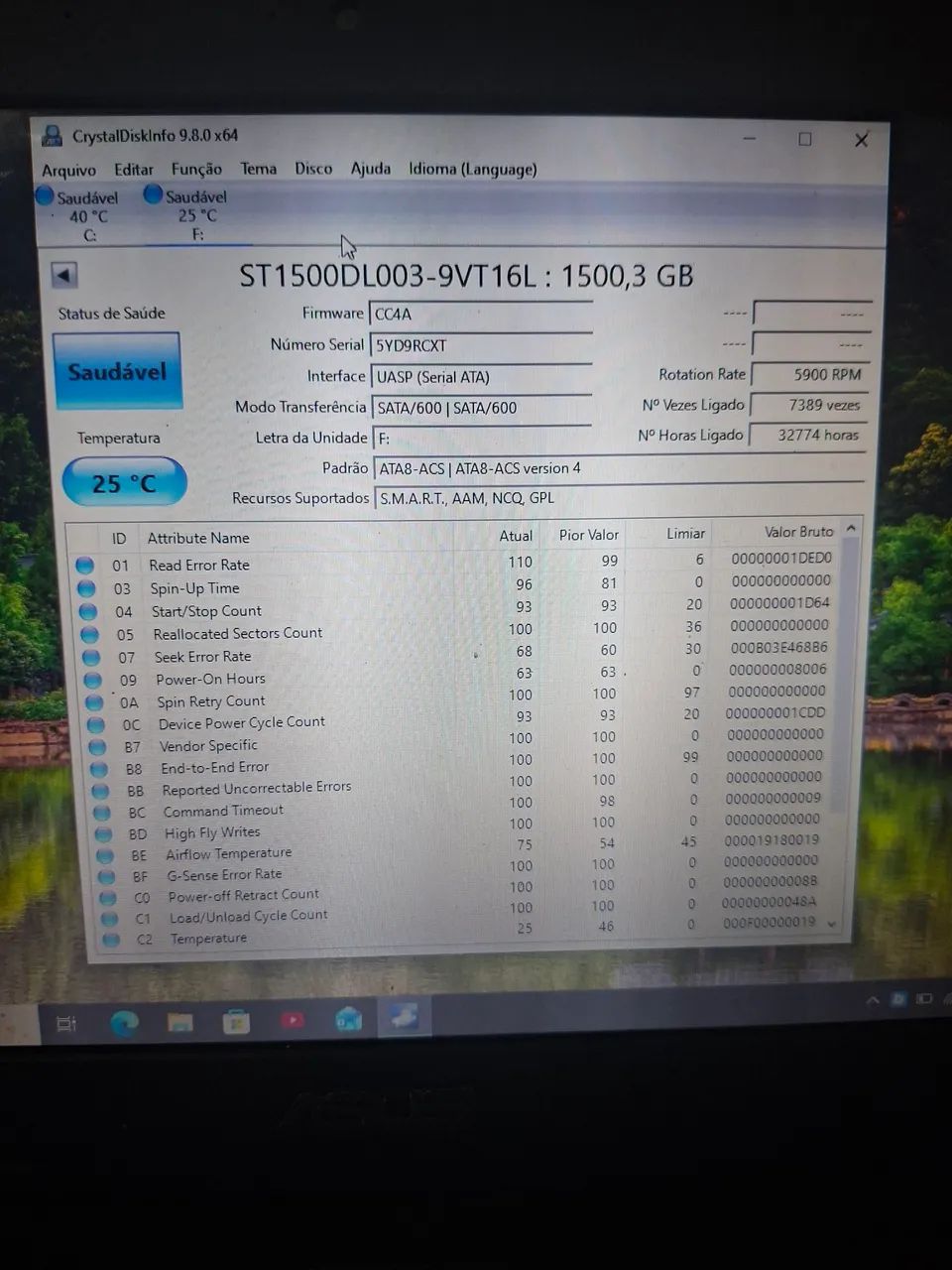Open the Disco menu
The height and width of the screenshot is (1270, 952).
point(313,169)
